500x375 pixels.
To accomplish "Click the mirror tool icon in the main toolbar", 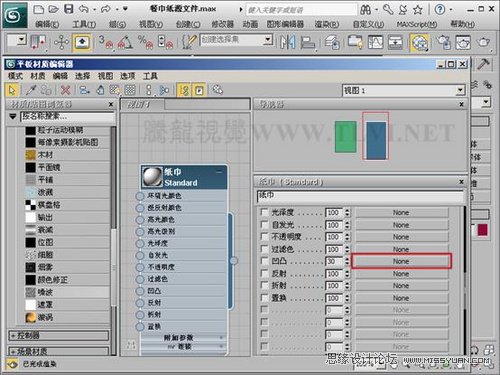I will pos(287,42).
